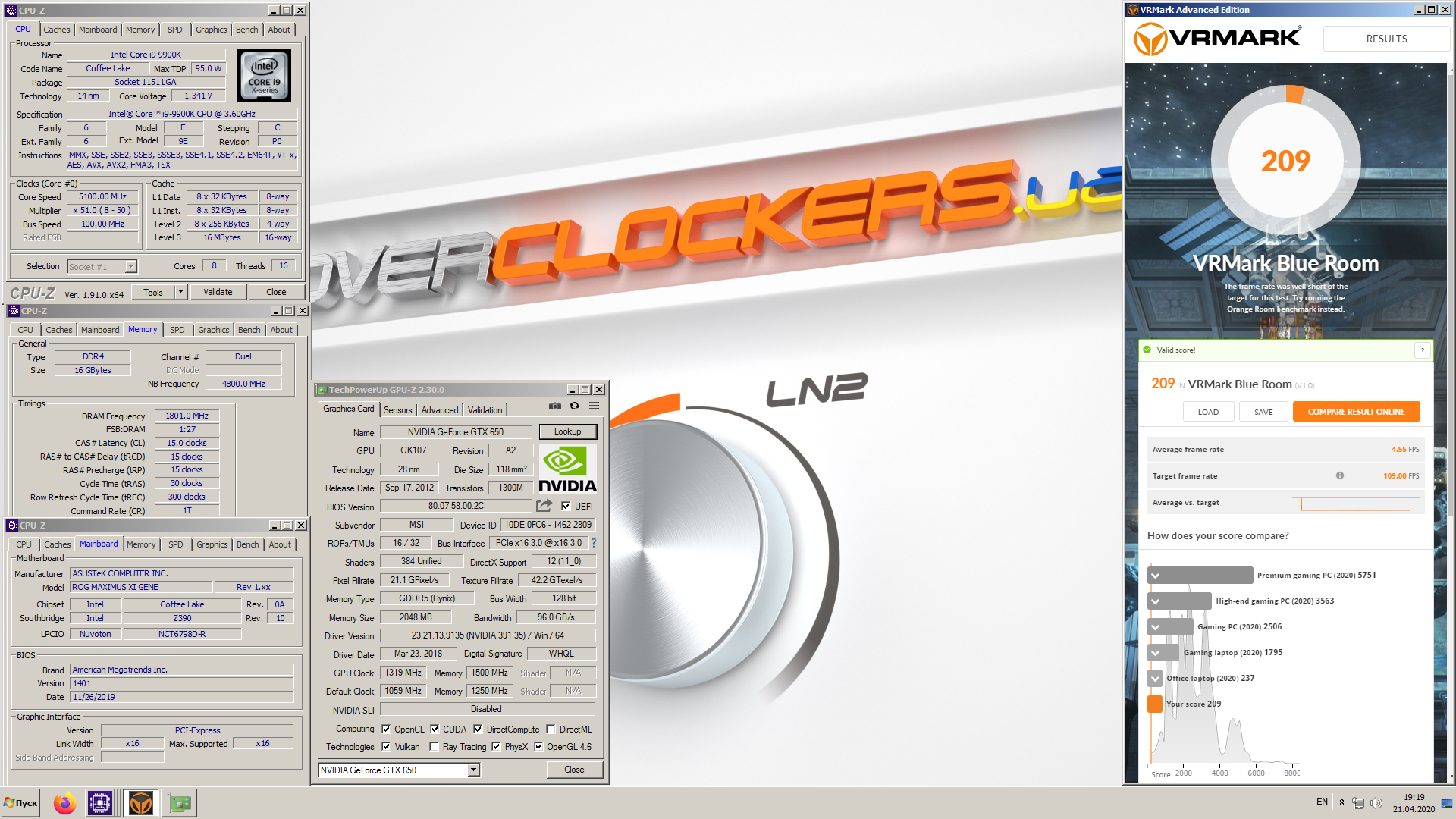1456x819 pixels.
Task: Click the RESULTS tab field in VRMark
Action: click(1387, 39)
